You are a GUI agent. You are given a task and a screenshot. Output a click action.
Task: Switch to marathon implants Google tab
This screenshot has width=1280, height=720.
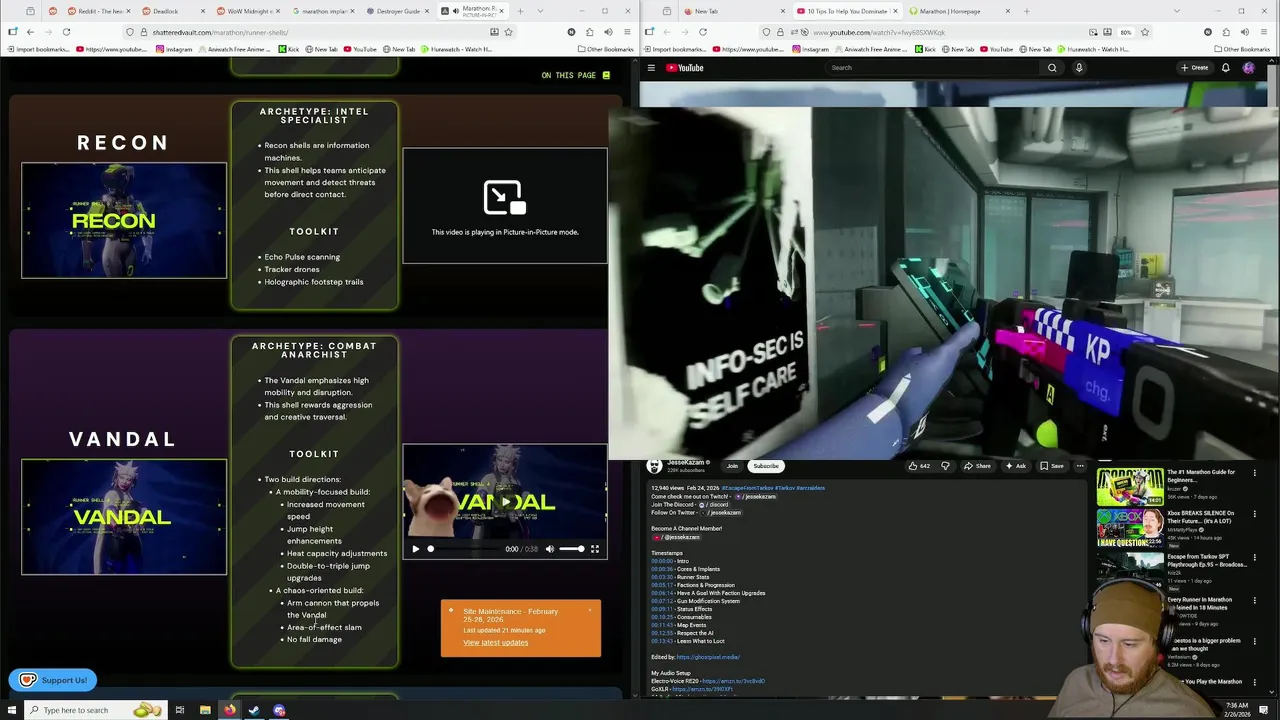point(325,11)
